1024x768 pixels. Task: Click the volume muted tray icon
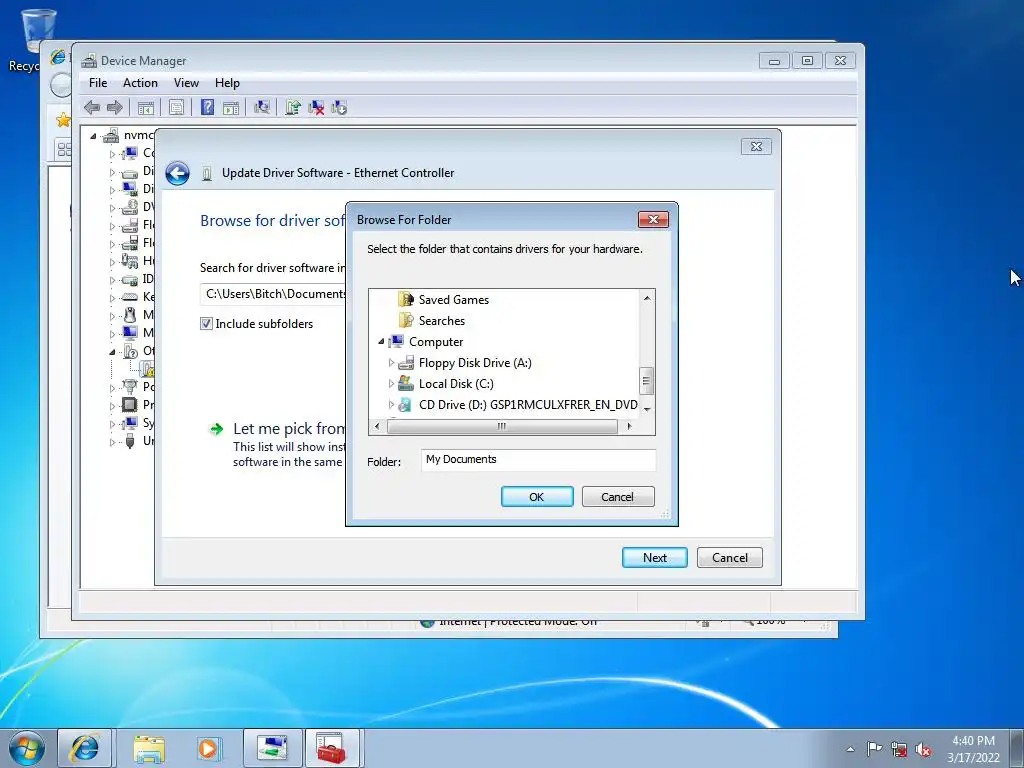(923, 749)
